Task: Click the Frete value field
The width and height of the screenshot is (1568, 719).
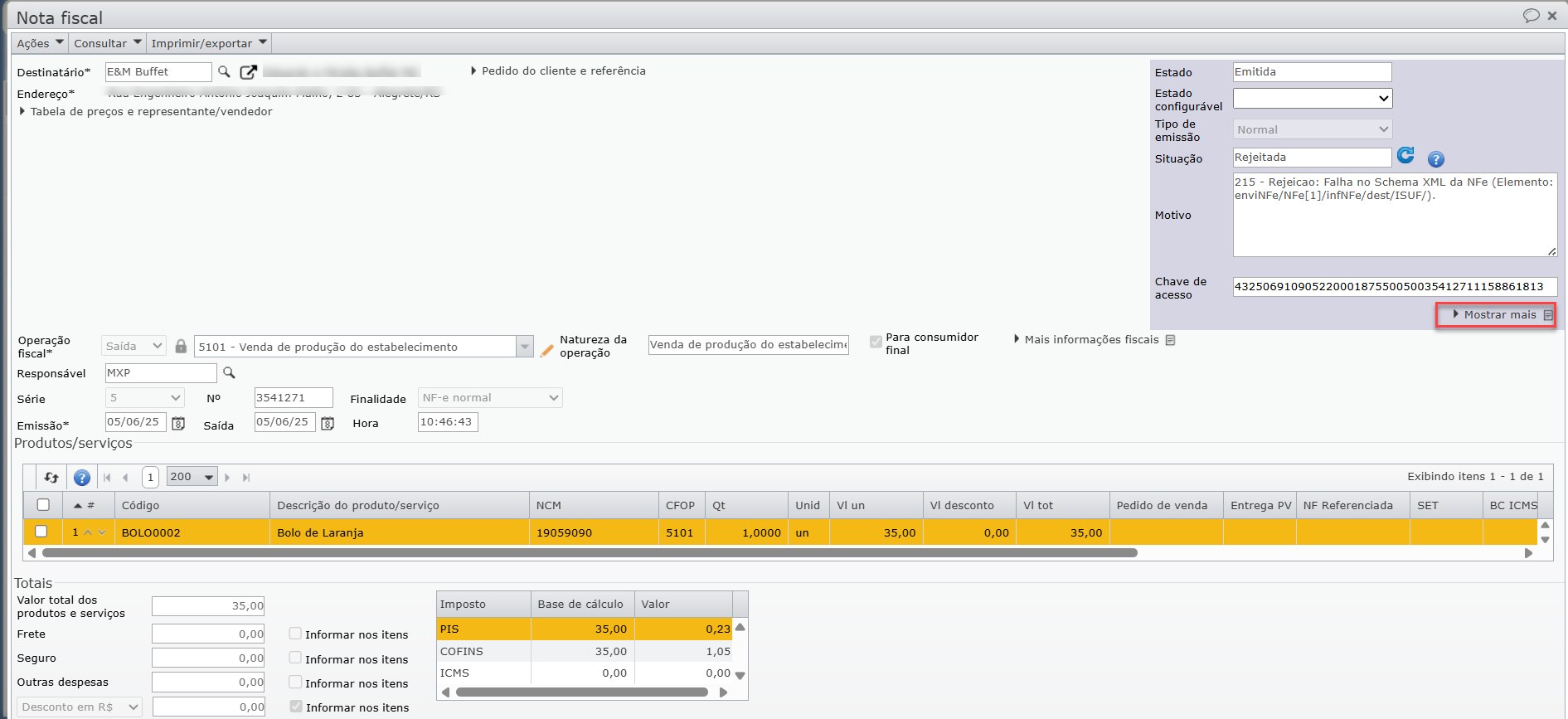Action: click(208, 634)
